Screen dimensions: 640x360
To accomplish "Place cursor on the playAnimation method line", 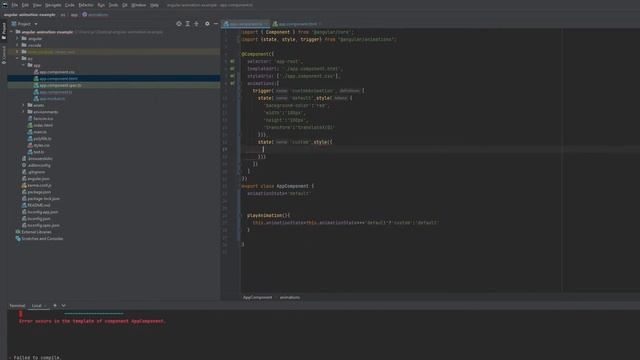I will pos(268,216).
